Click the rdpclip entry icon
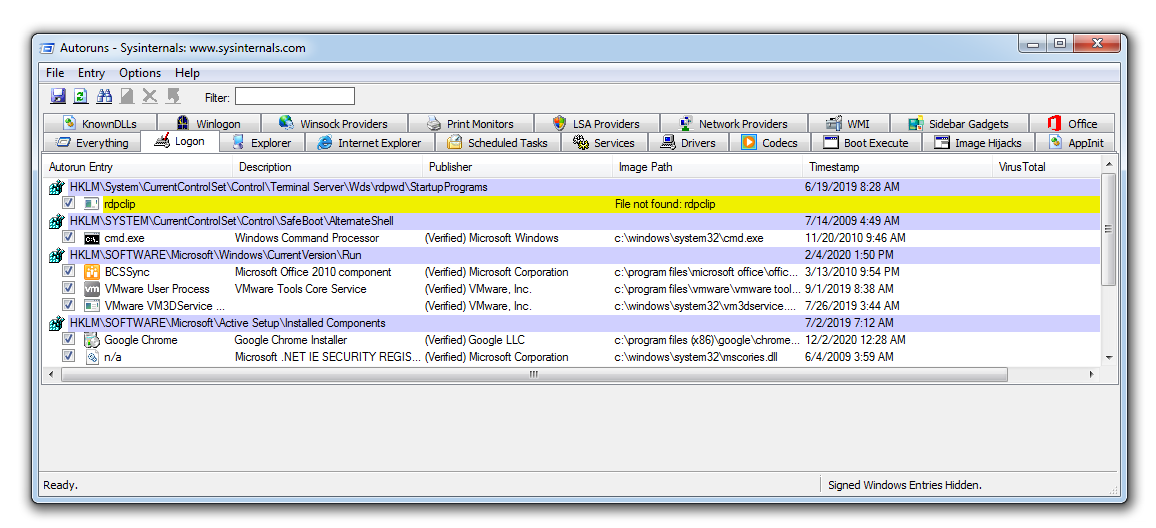Image resolution: width=1156 pixels, height=528 pixels. tap(91, 204)
